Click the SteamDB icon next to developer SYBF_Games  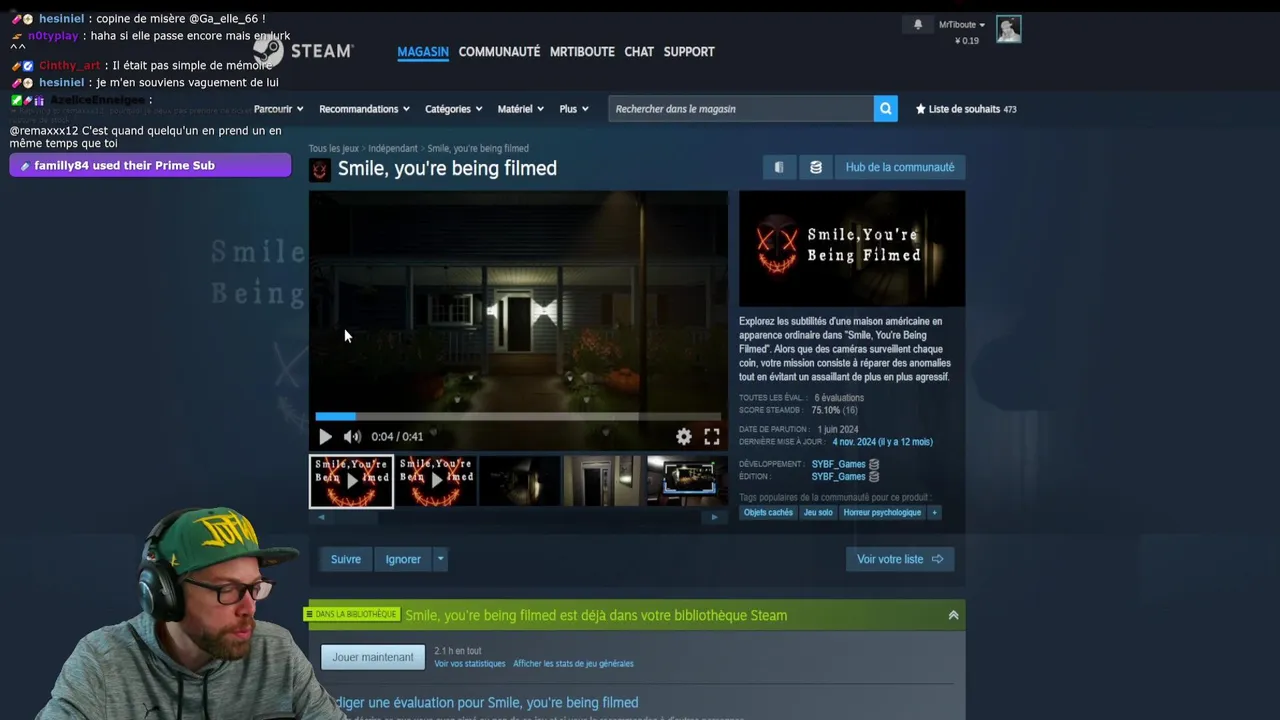pyautogui.click(x=874, y=464)
